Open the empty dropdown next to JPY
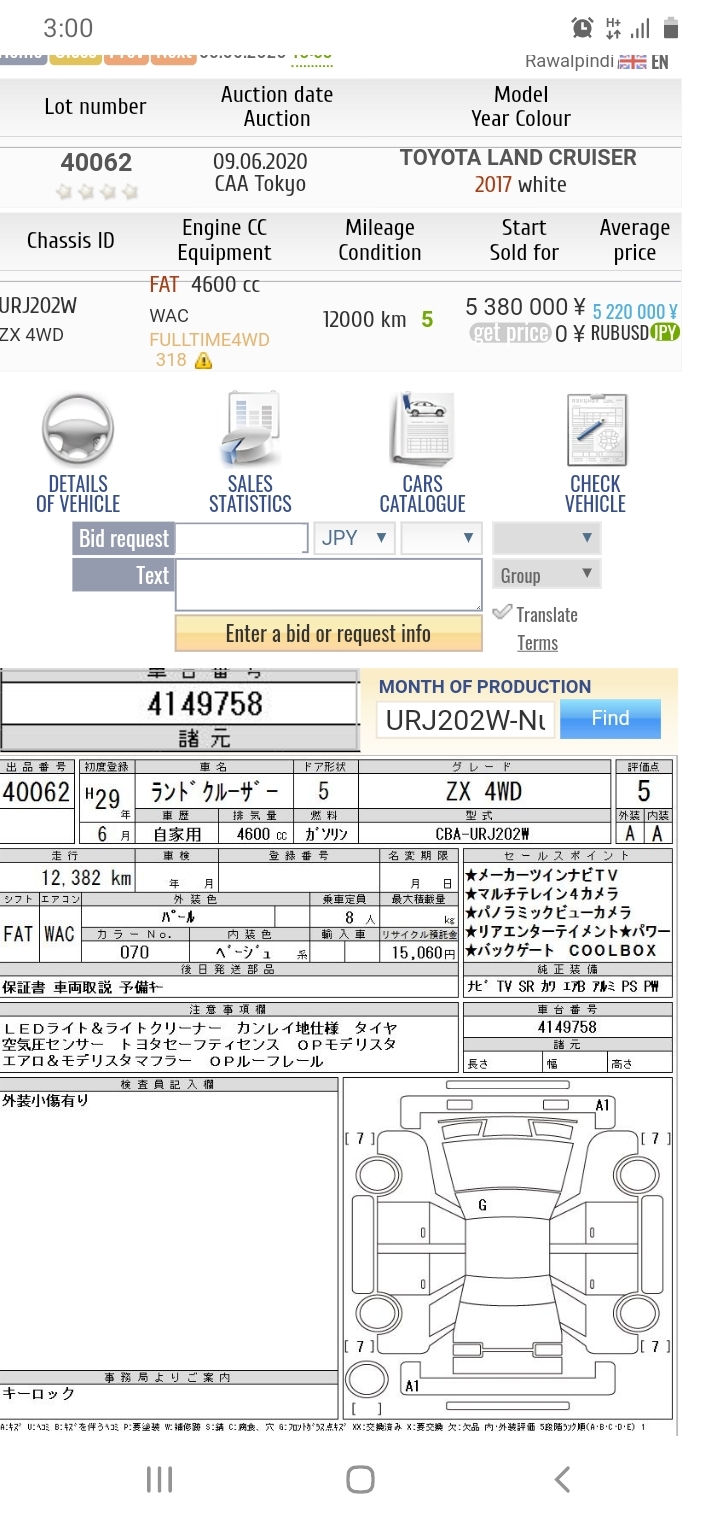Screen dimensions: 720x1520 pos(442,538)
